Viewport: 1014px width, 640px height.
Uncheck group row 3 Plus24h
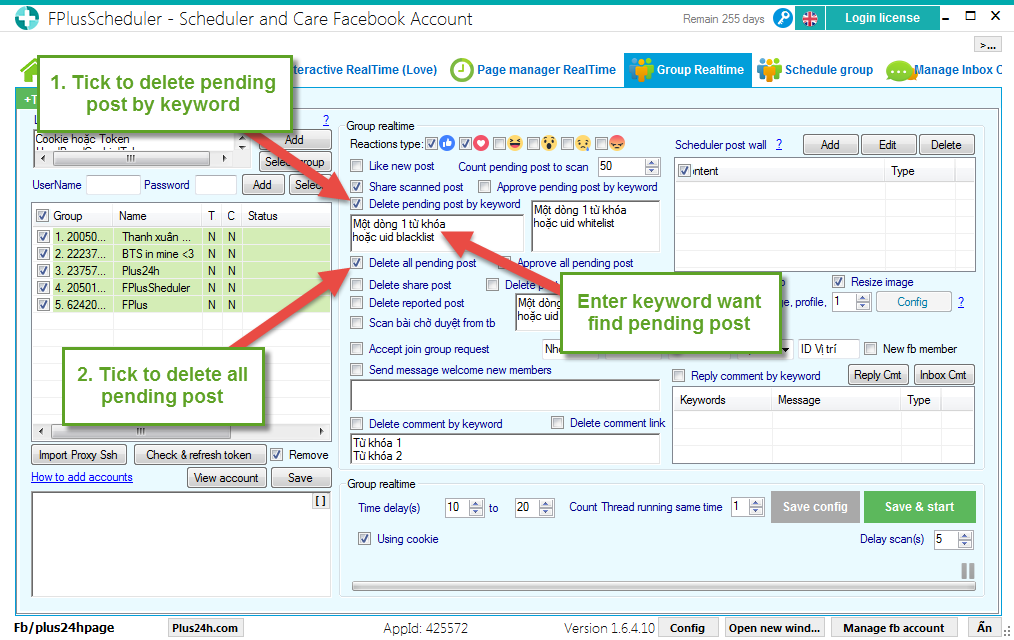(43, 270)
